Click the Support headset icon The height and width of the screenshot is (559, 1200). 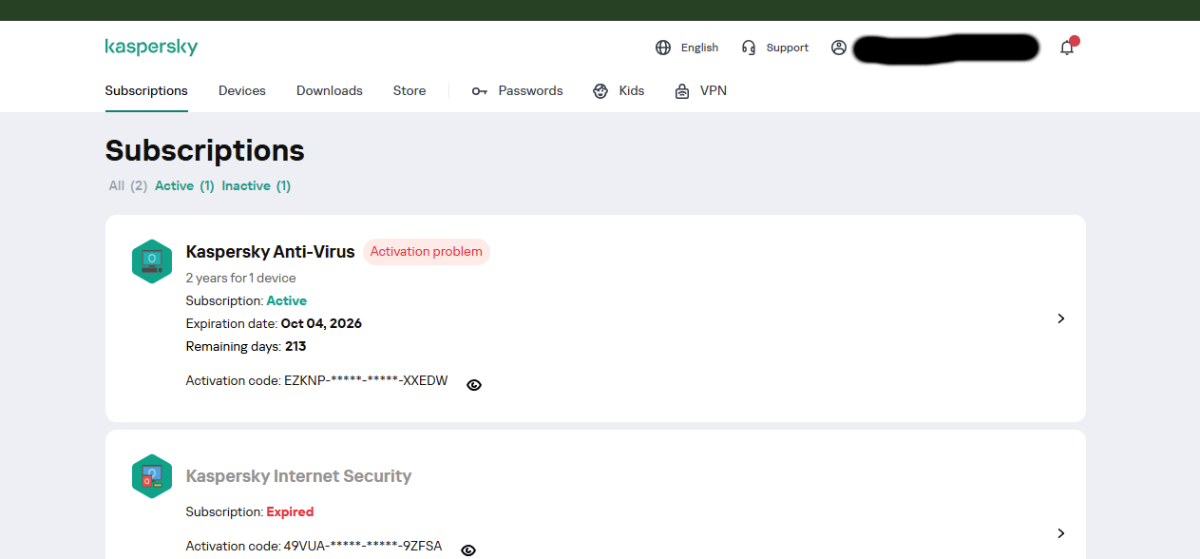(x=748, y=48)
